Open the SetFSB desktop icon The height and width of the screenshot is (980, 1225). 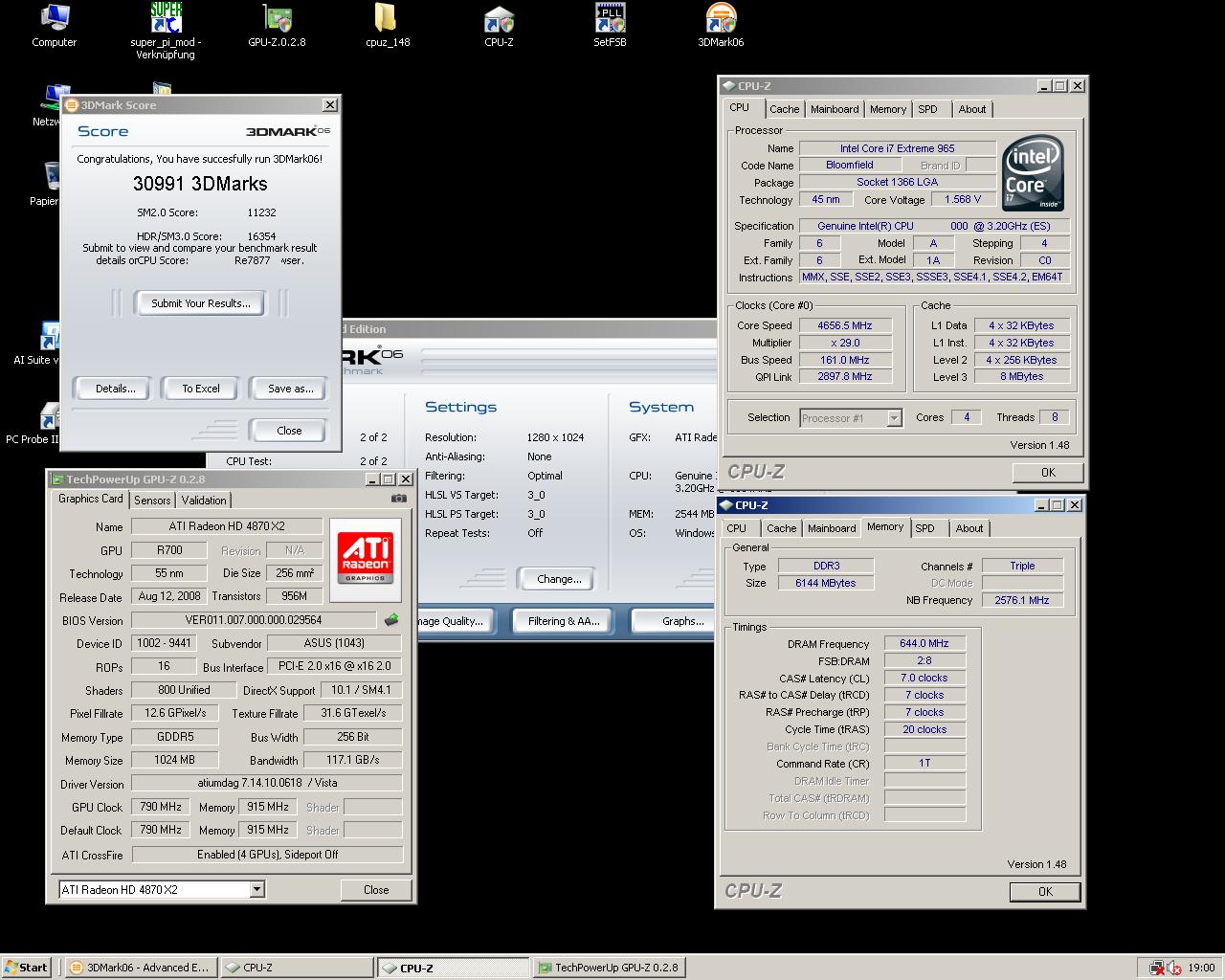pyautogui.click(x=610, y=26)
